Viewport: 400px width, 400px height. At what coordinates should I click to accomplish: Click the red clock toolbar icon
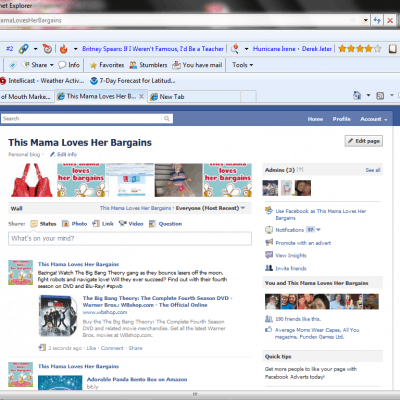click(x=47, y=49)
